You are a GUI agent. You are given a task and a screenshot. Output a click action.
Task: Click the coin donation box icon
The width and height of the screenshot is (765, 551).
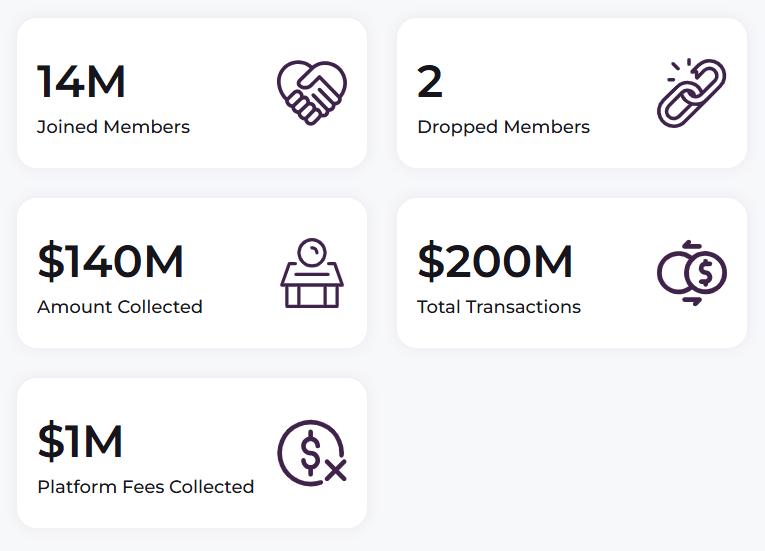point(311,273)
